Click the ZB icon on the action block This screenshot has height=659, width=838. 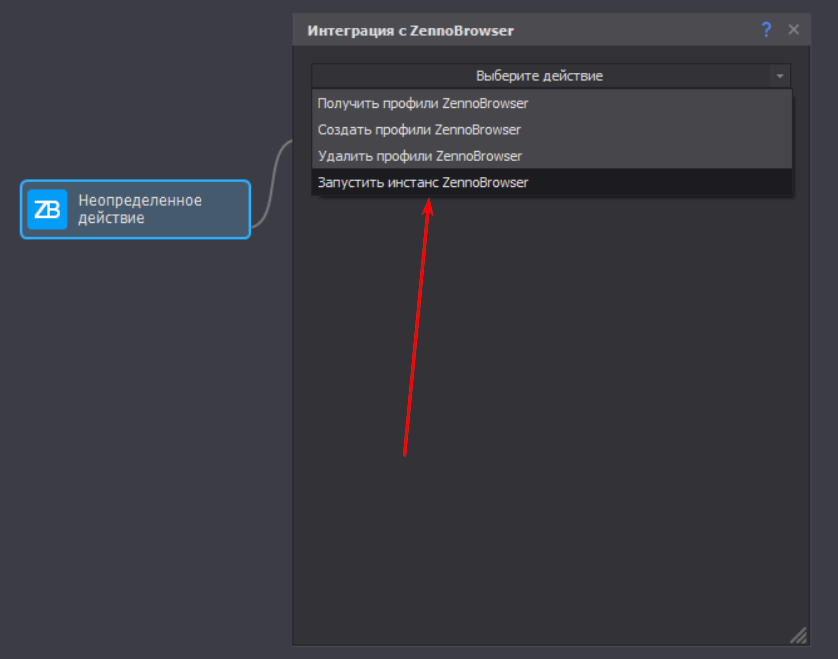click(x=47, y=210)
